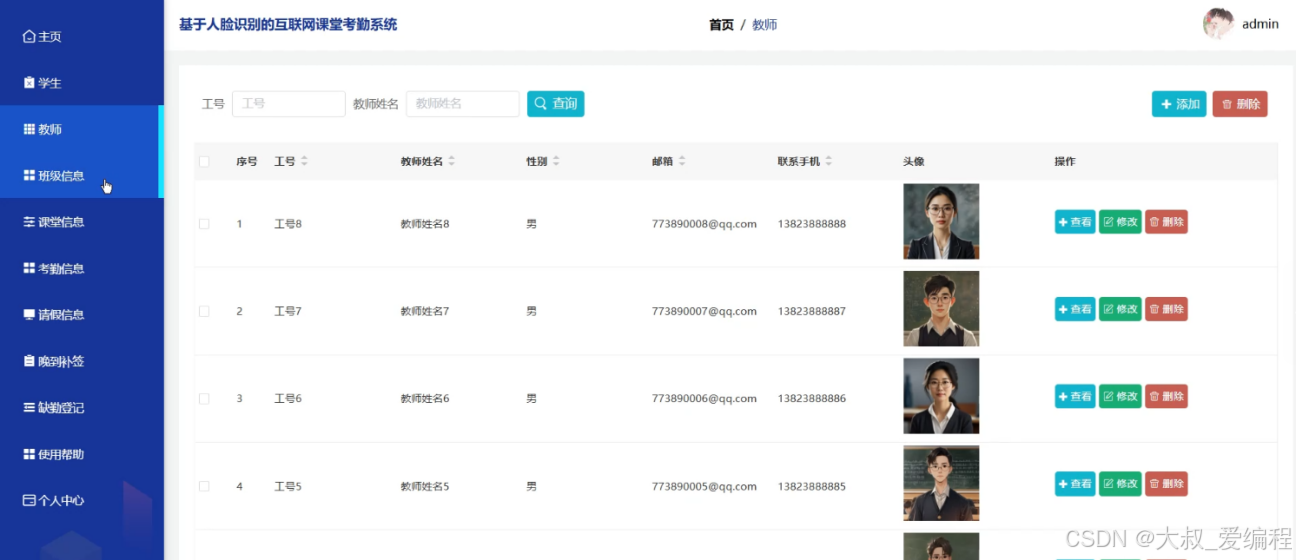Click 修改 for the 工号6 row
The height and width of the screenshot is (560, 1296).
tap(1120, 396)
